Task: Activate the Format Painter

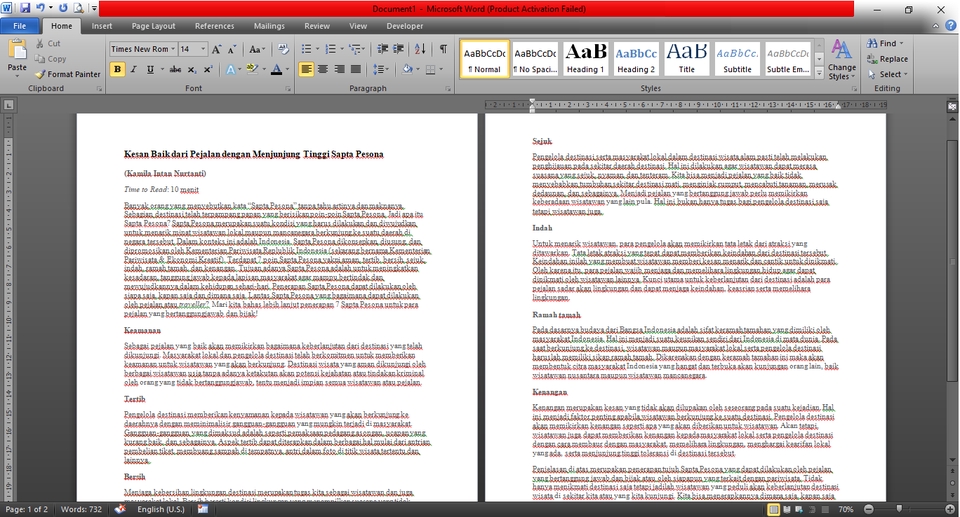Action: 67,74
